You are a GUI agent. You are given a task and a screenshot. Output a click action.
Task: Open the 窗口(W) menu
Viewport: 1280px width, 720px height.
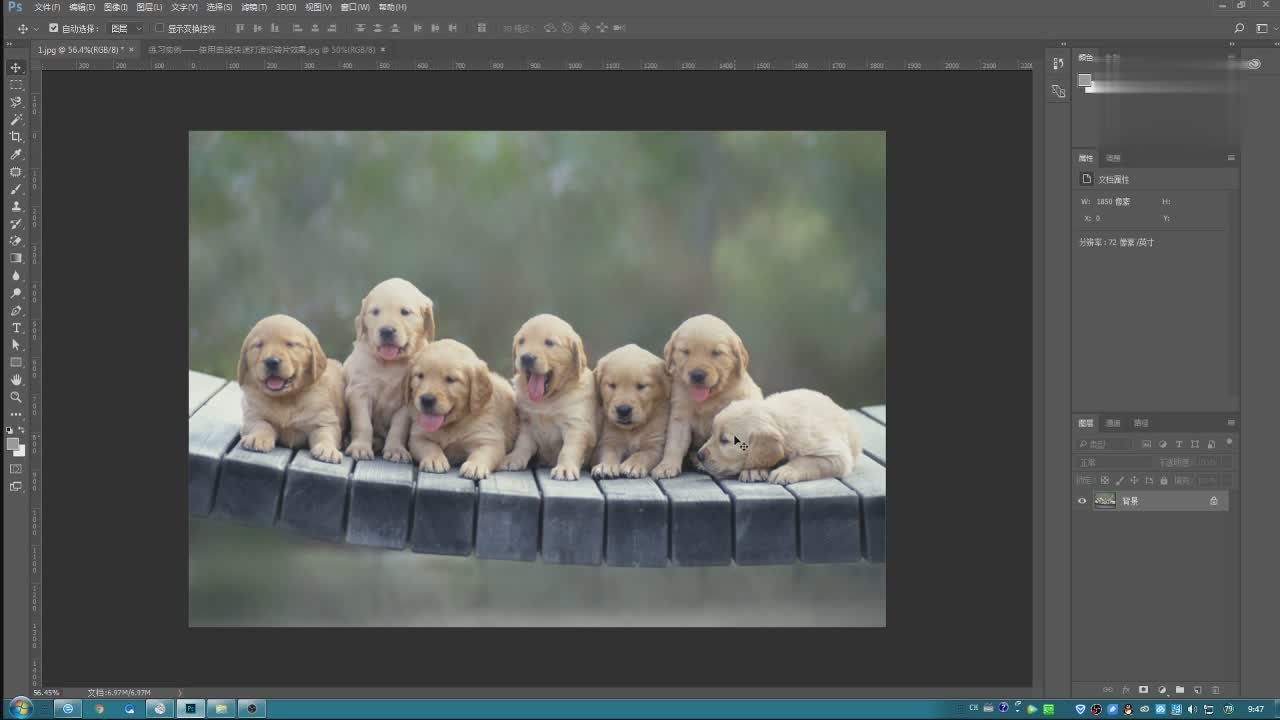pyautogui.click(x=355, y=7)
